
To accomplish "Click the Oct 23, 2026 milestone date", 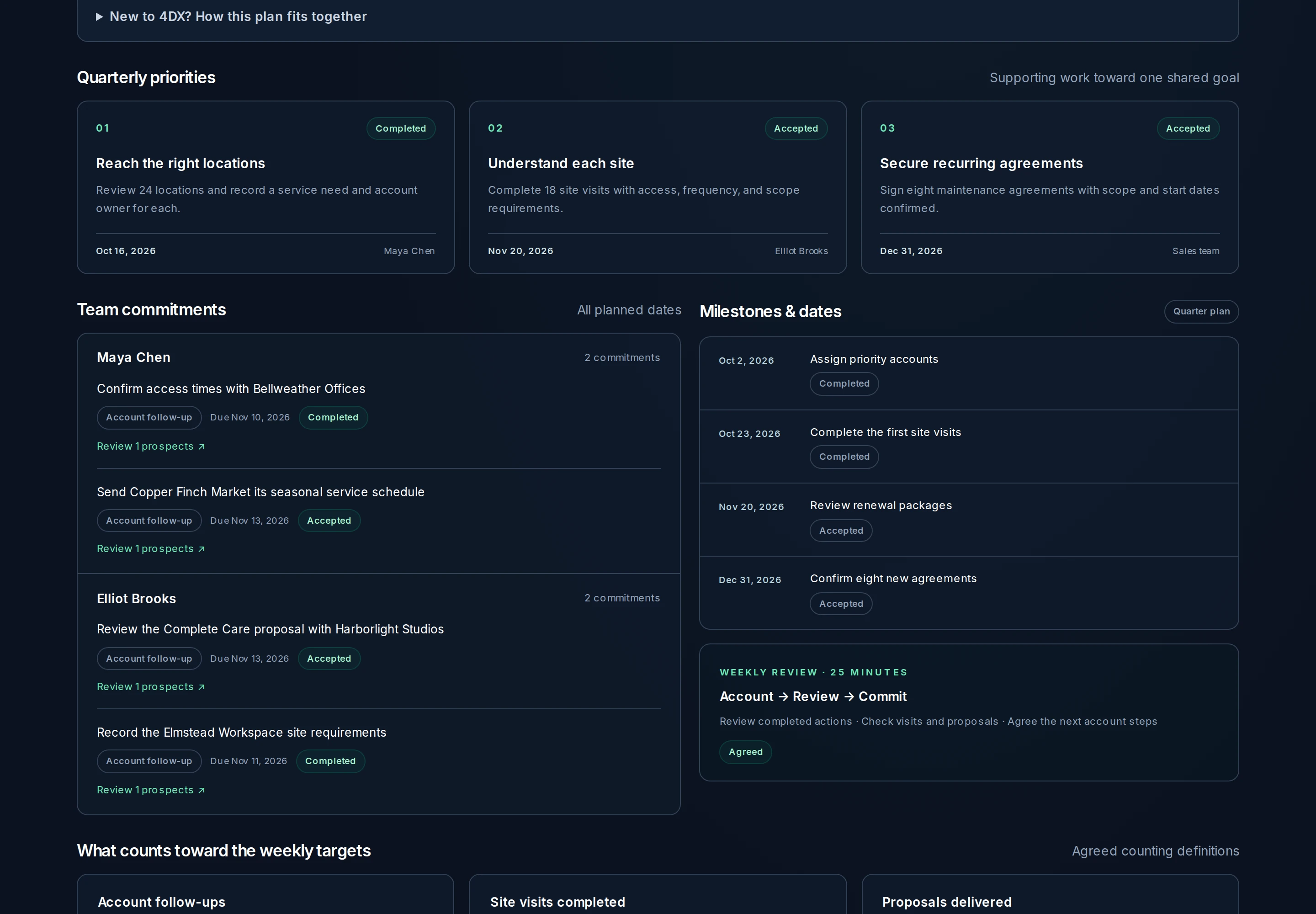I will [749, 434].
